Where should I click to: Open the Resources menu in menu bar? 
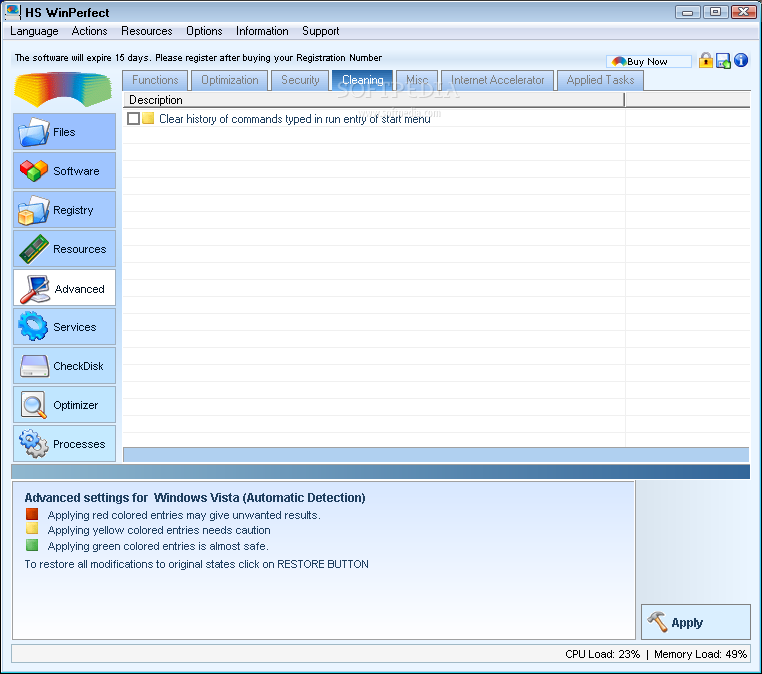point(147,31)
